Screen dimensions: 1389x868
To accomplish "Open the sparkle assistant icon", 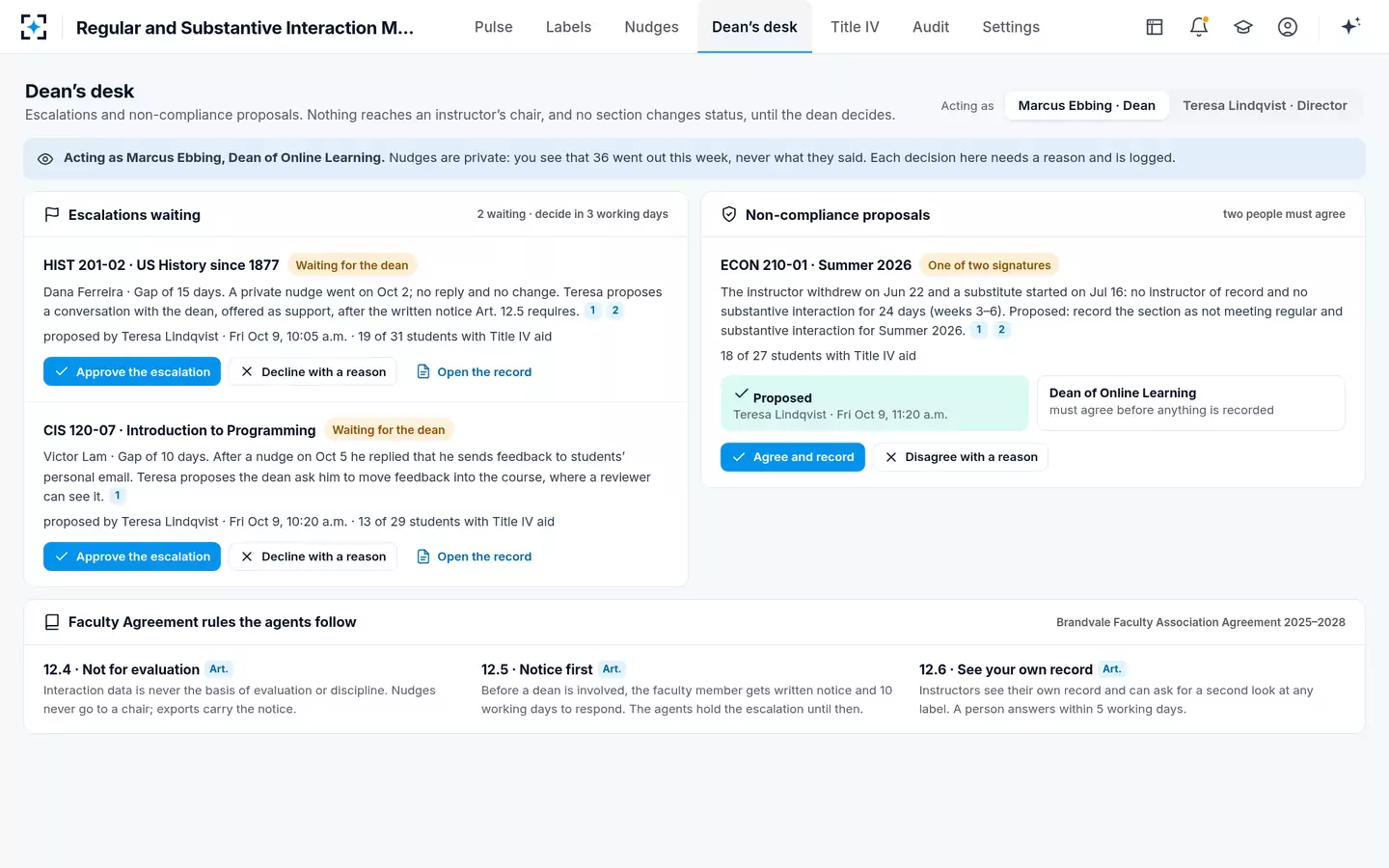I will 1350,27.
